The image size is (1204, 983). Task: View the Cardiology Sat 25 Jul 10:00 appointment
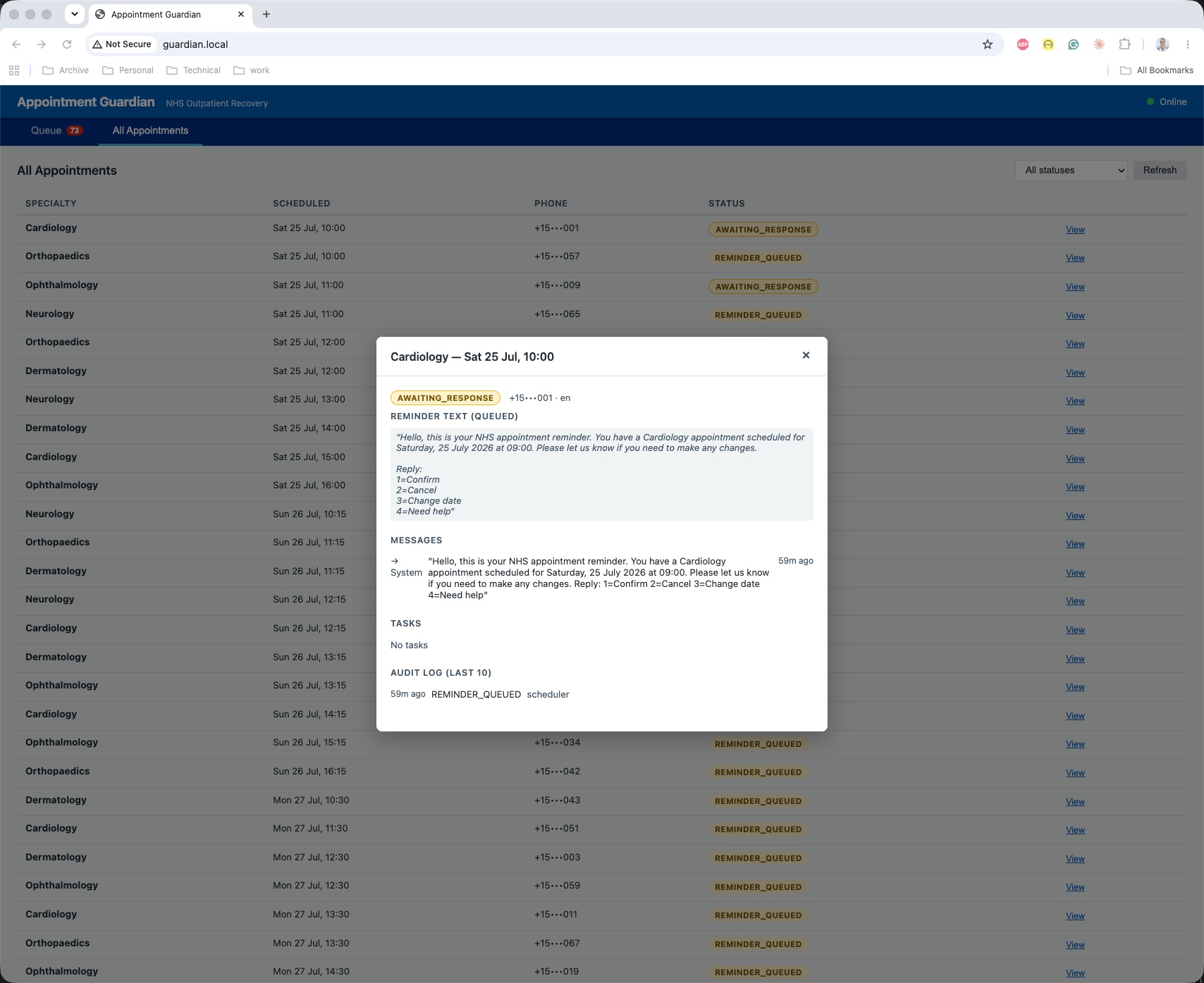click(1075, 230)
